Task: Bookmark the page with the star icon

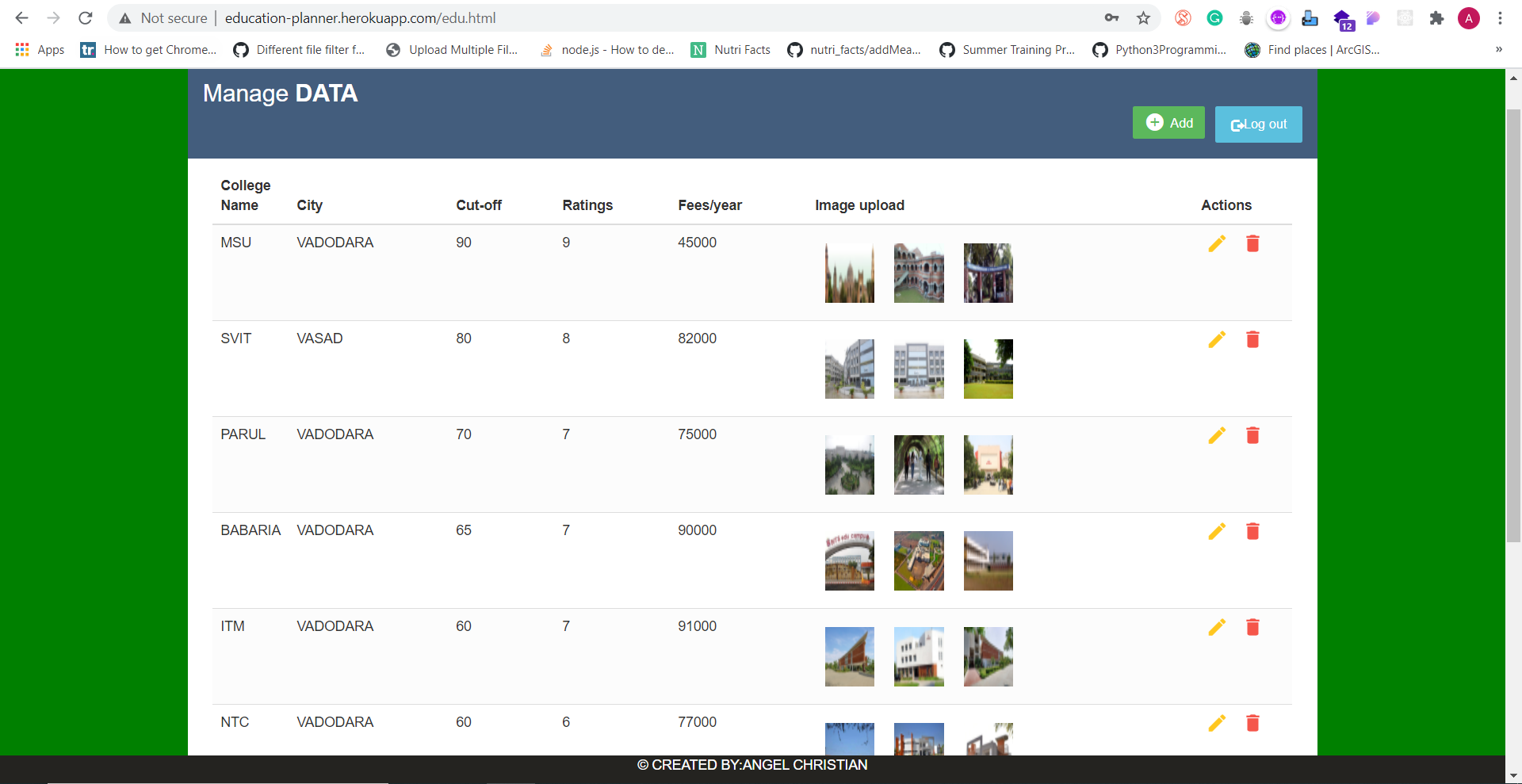Action: (1144, 17)
